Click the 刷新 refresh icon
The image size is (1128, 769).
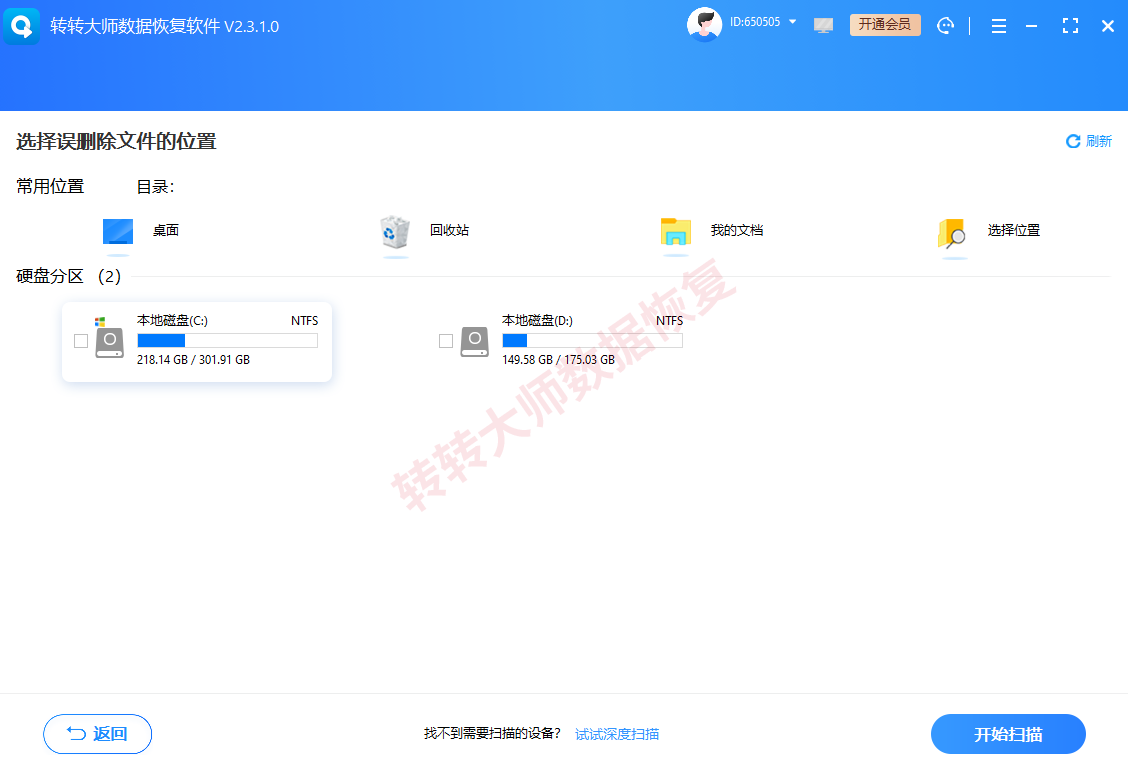(x=1073, y=141)
